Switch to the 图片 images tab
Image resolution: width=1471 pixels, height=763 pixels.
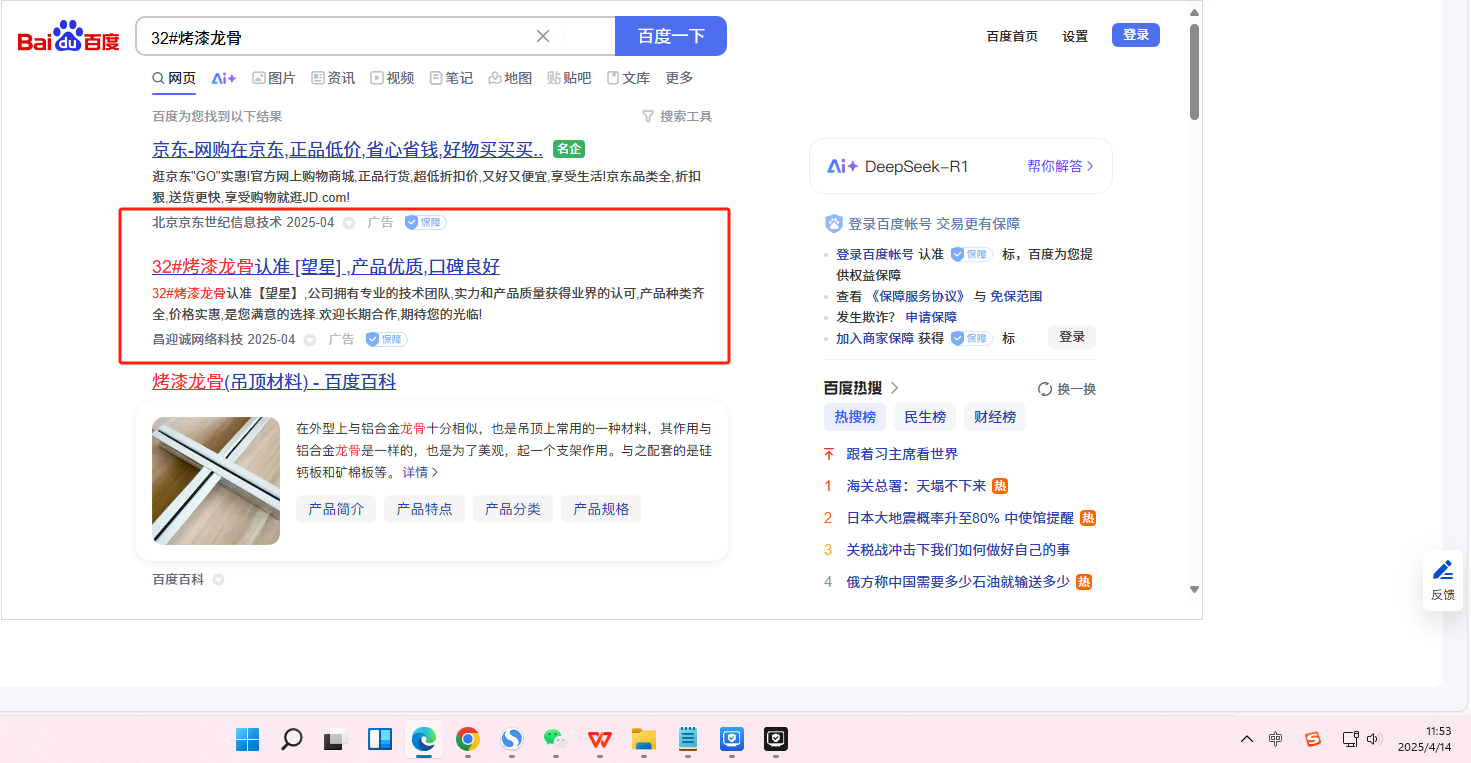(273, 78)
